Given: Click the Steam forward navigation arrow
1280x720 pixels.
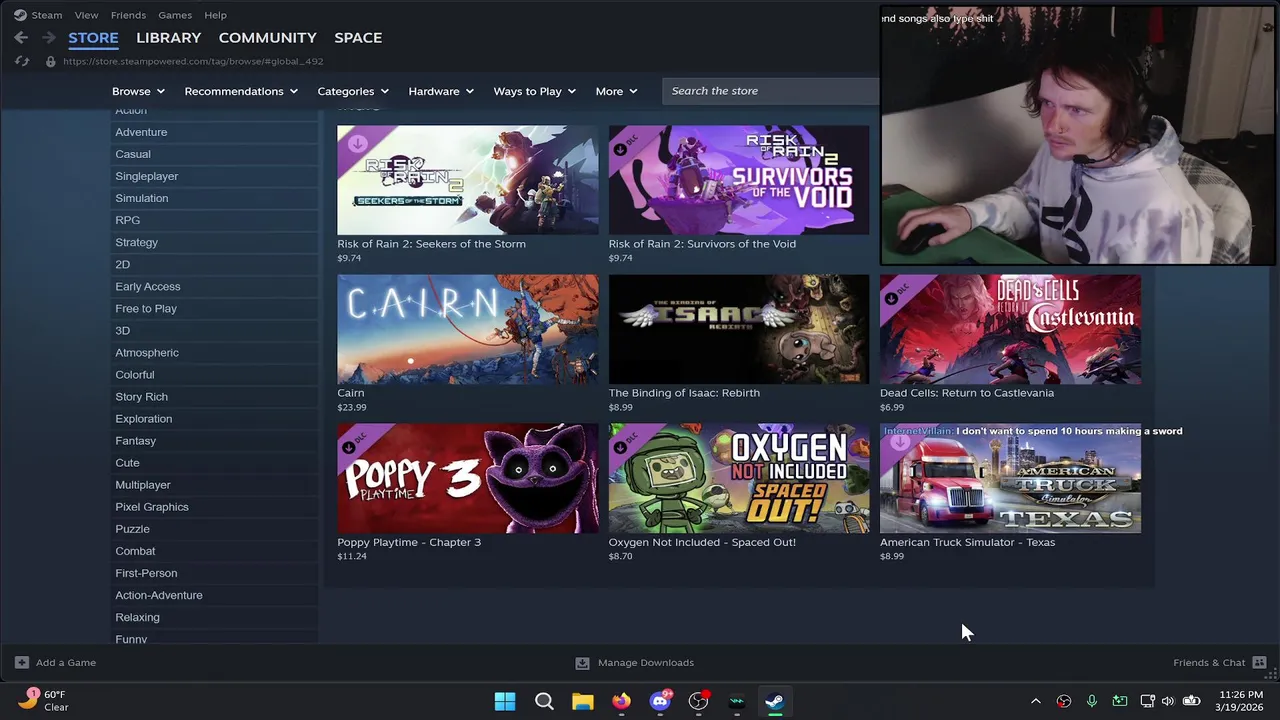Looking at the screenshot, I should (47, 37).
